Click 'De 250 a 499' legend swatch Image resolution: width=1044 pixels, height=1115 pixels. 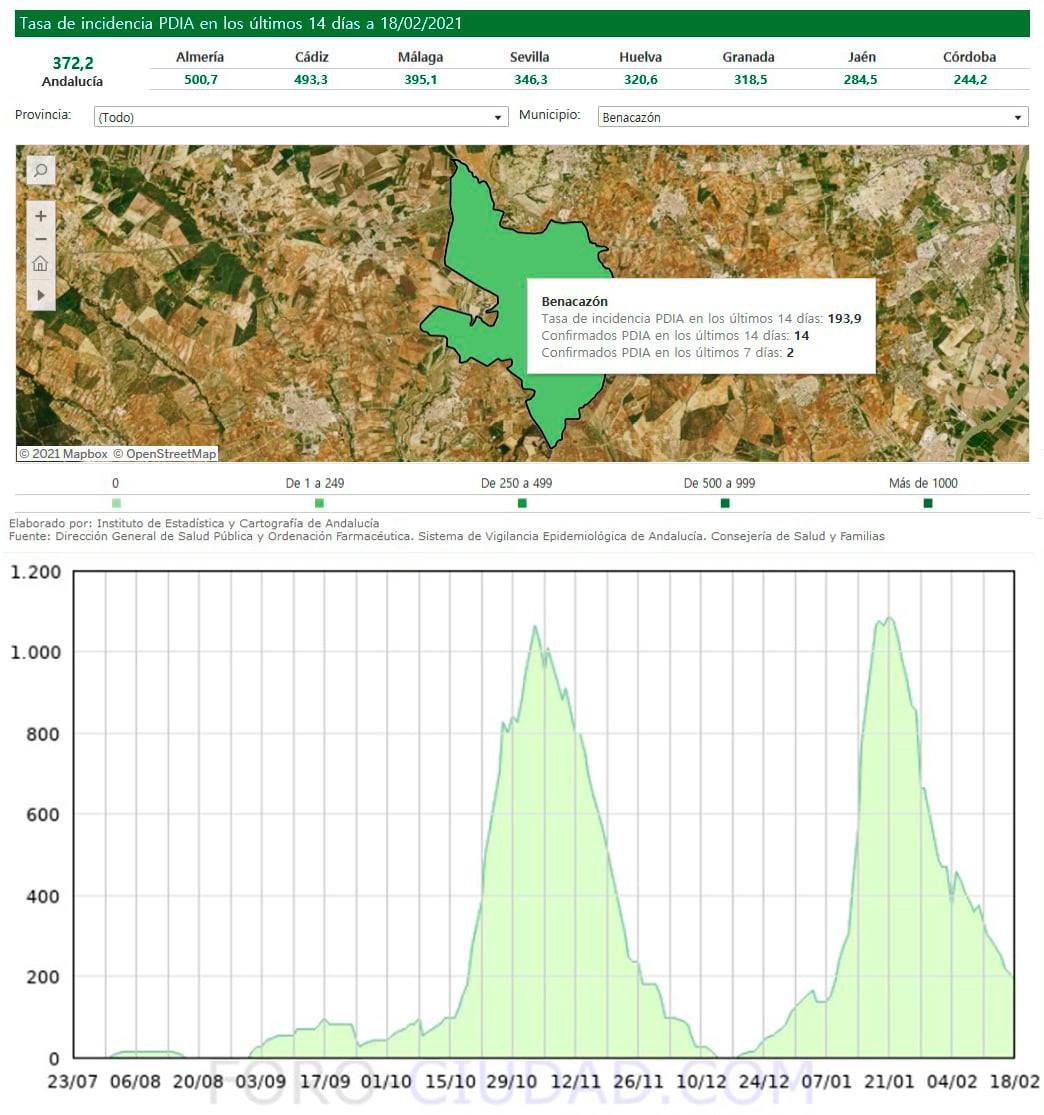pos(522,503)
